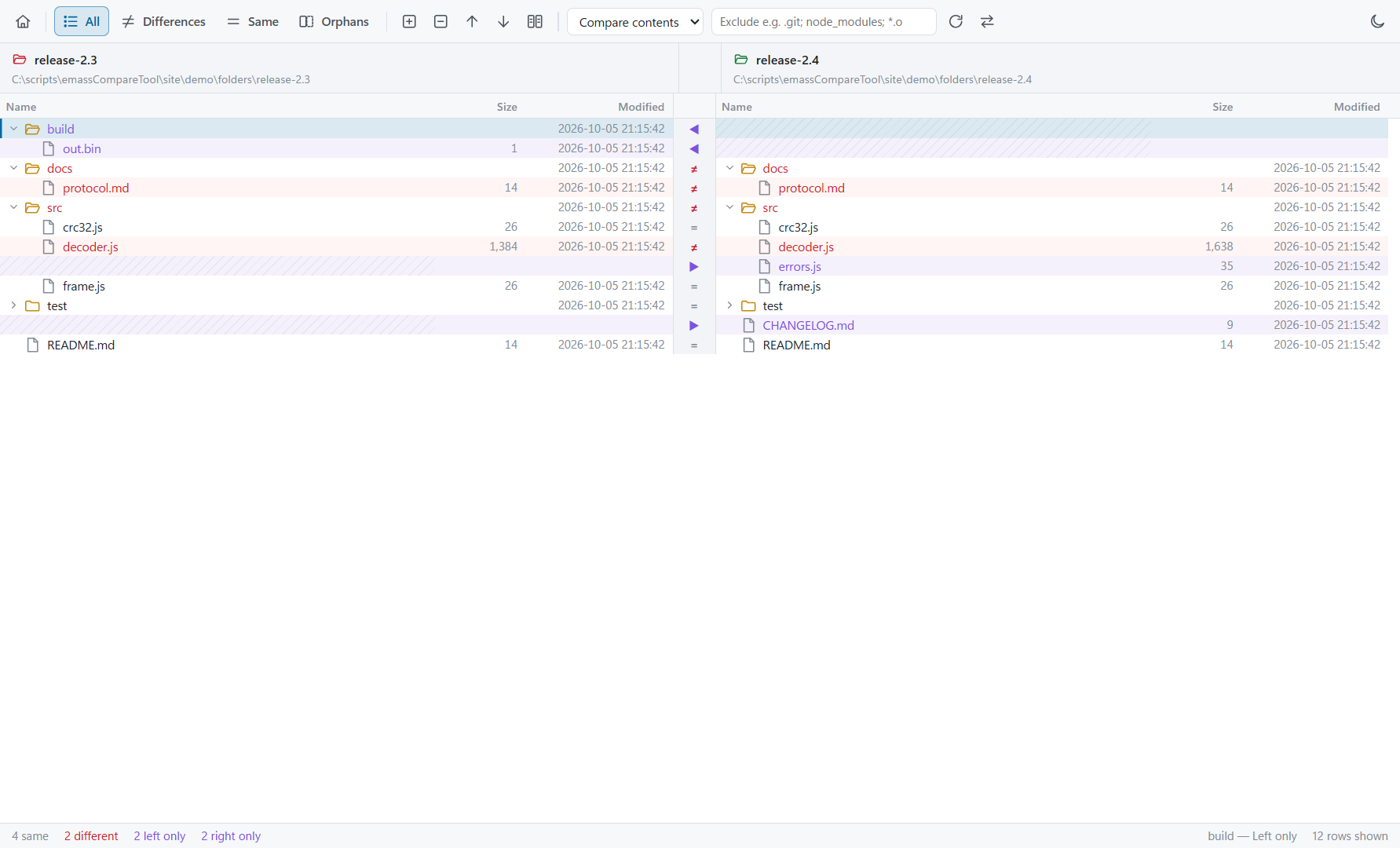Swap left and right folders
This screenshot has width=1400, height=848.
tap(987, 21)
